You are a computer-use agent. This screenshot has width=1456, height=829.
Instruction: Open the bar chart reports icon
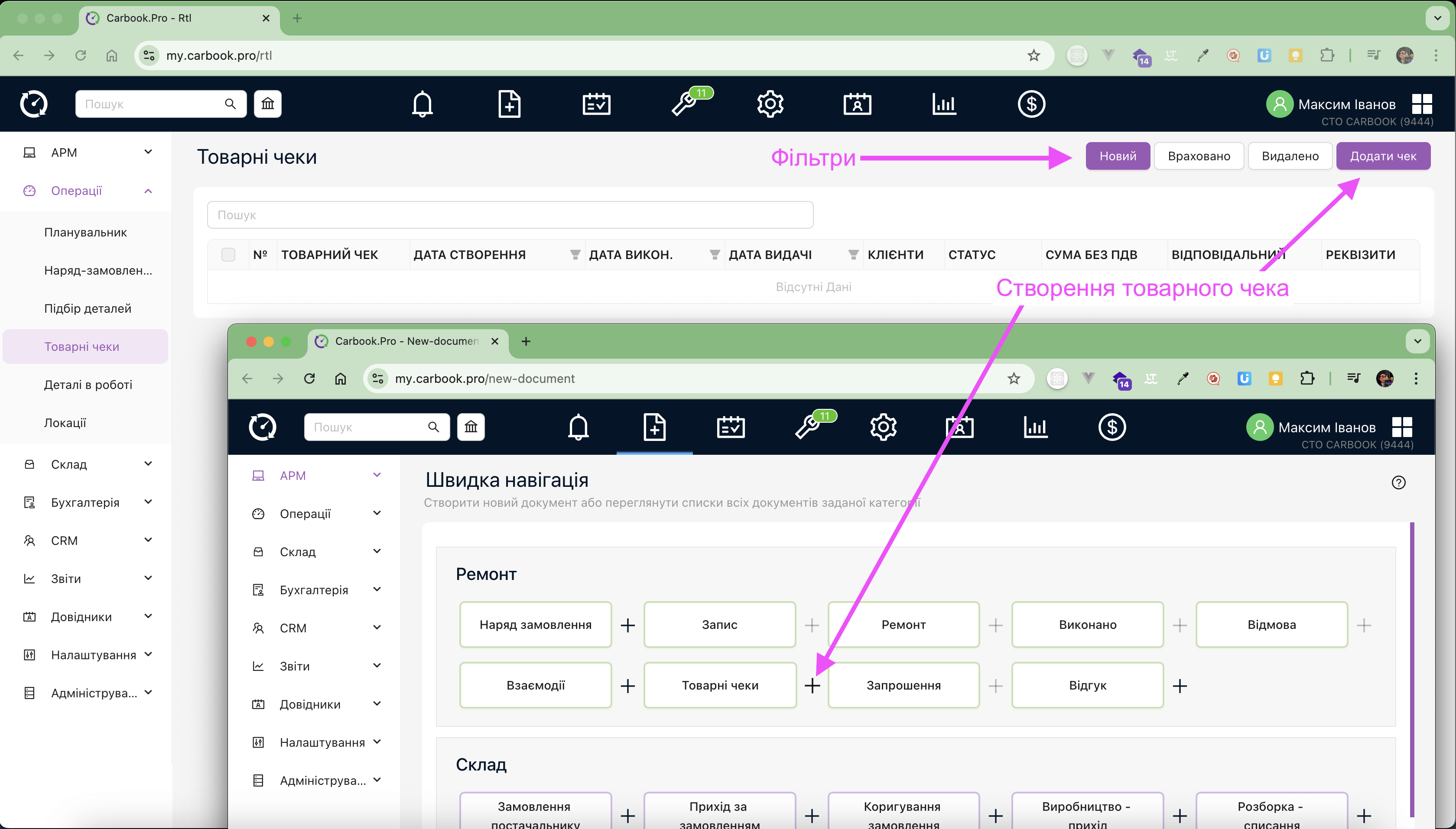click(944, 104)
